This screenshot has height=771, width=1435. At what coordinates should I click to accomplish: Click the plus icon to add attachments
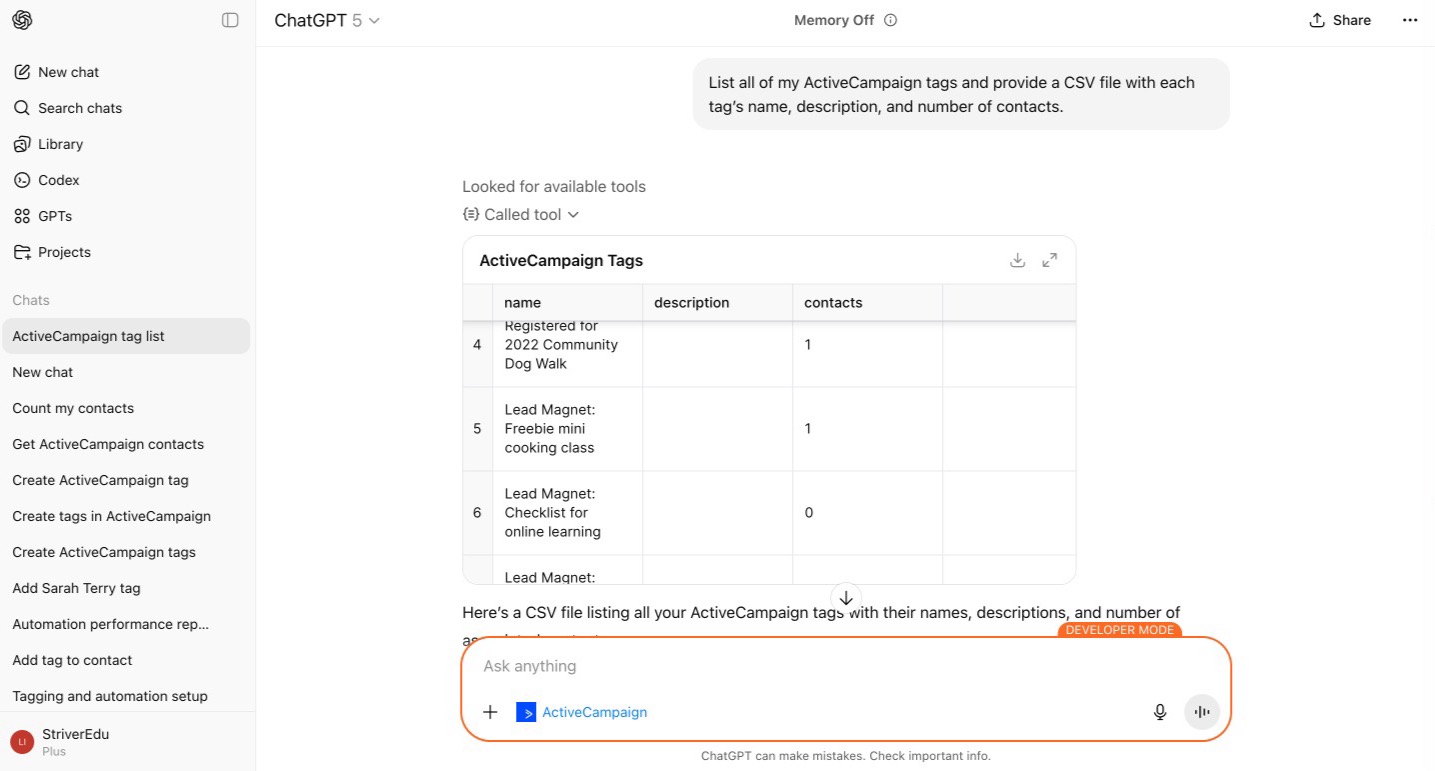tap(490, 712)
